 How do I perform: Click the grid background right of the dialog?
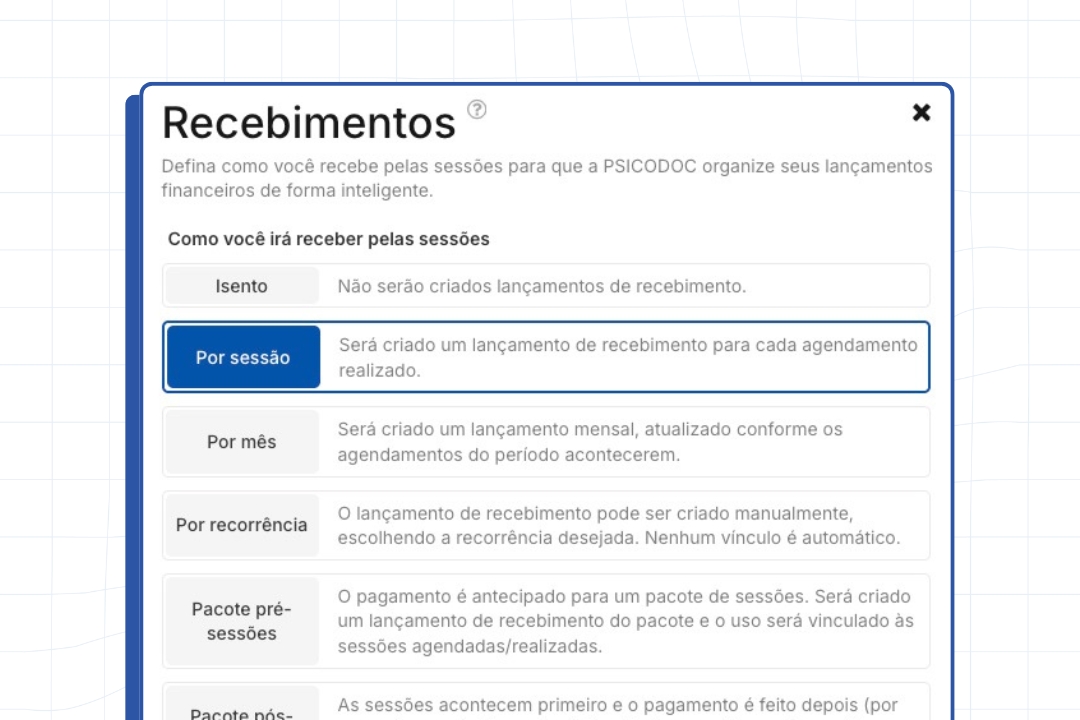[x=1015, y=400]
